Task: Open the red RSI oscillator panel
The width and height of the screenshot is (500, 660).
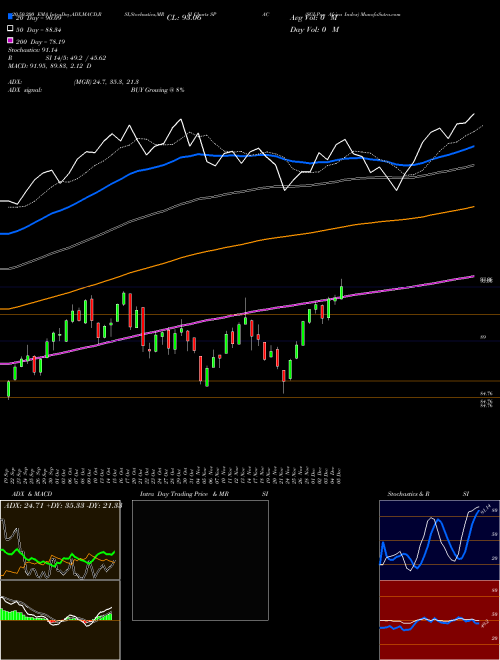Action: coord(439,620)
